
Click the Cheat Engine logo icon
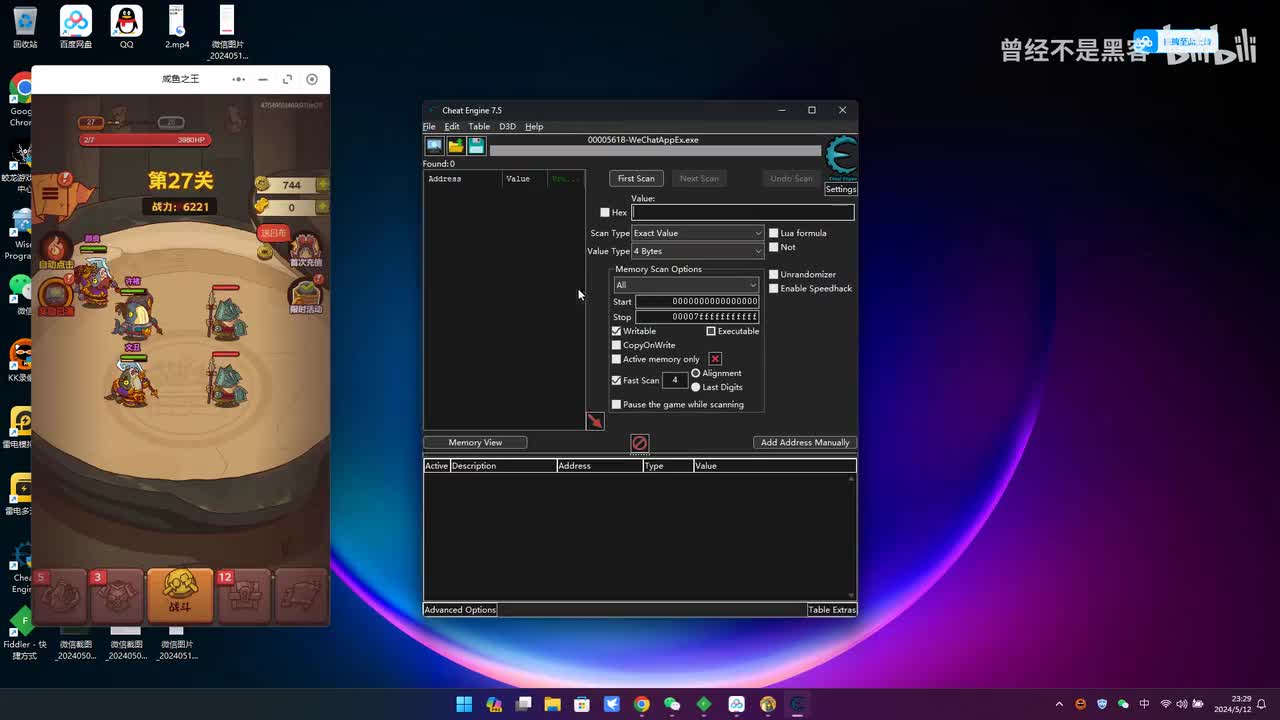pos(841,158)
